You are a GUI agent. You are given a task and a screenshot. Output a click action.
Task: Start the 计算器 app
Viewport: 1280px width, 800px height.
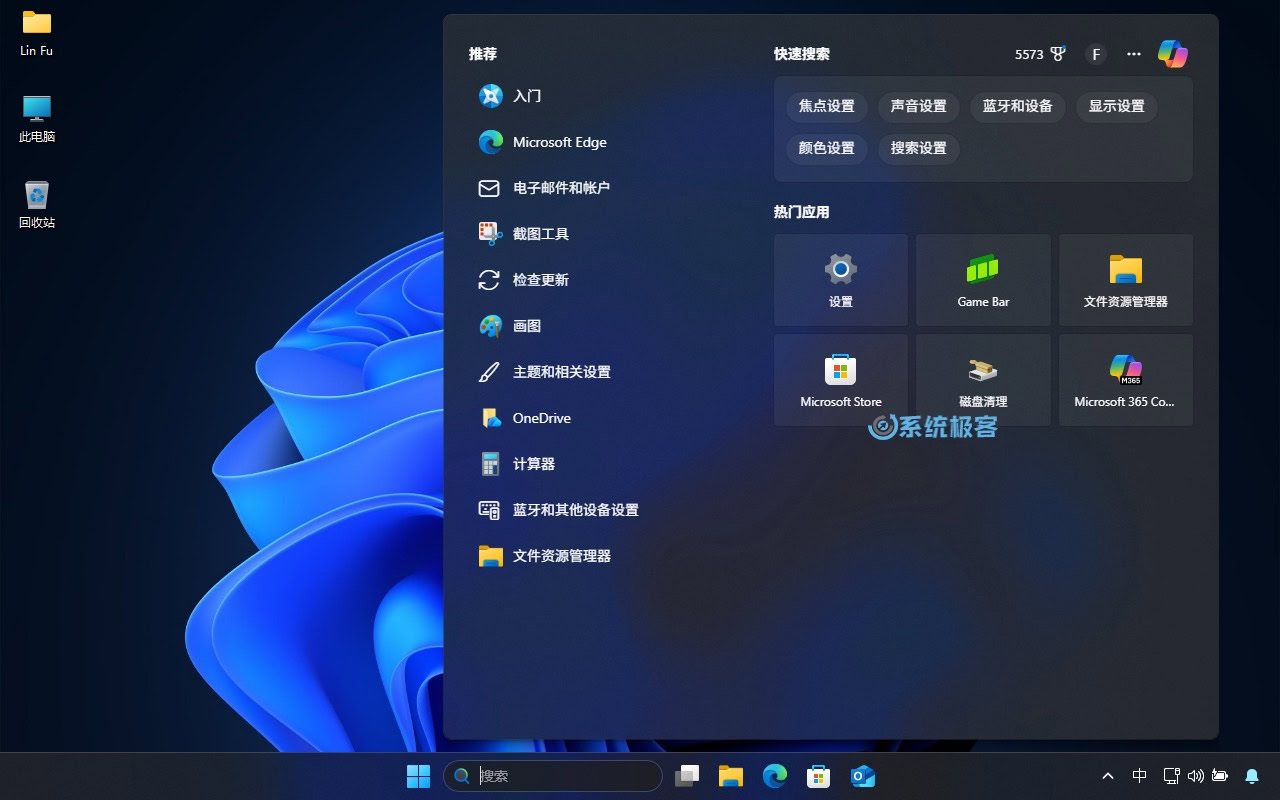point(533,463)
